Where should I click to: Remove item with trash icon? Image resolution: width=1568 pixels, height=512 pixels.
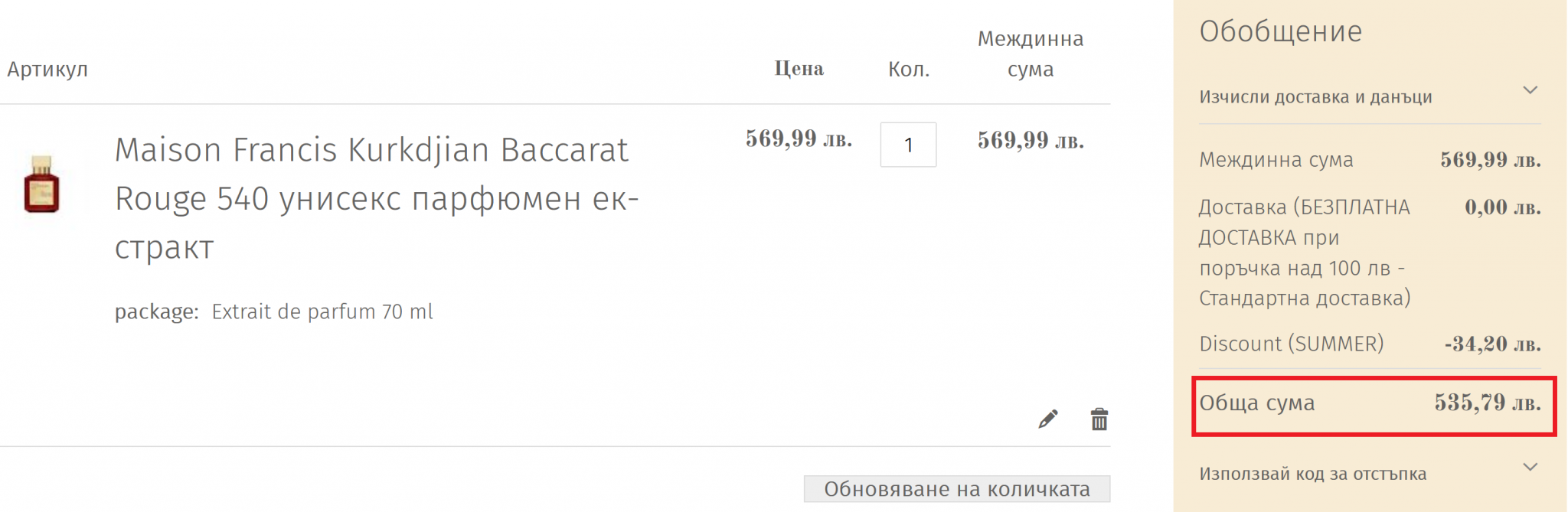pyautogui.click(x=1099, y=419)
